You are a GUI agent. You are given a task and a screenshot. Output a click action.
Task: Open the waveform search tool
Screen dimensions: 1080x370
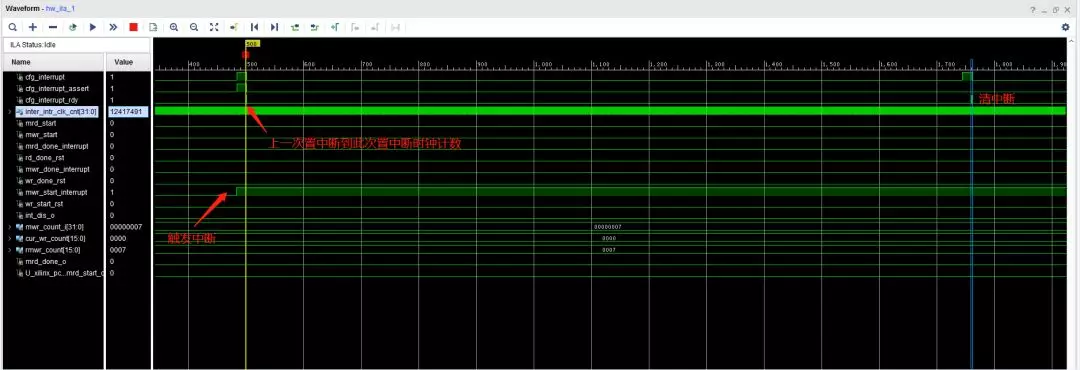pos(12,27)
